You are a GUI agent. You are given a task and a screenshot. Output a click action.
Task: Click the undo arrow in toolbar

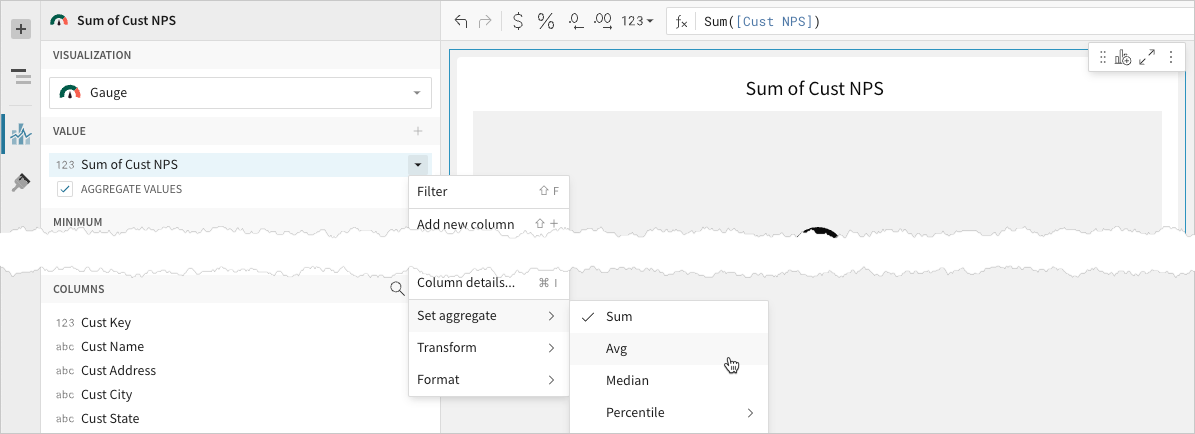[461, 21]
